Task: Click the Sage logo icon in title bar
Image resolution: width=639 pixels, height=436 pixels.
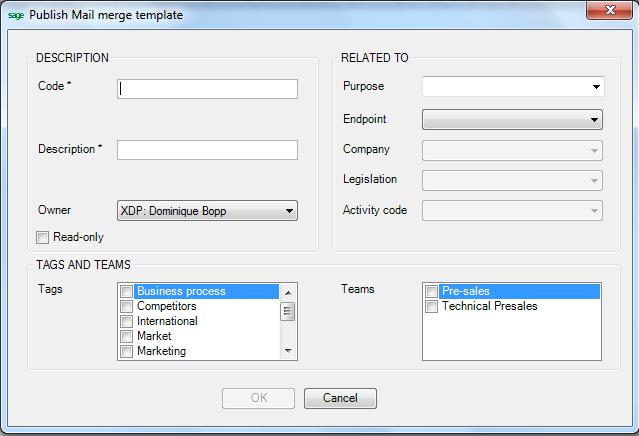Action: tap(16, 15)
